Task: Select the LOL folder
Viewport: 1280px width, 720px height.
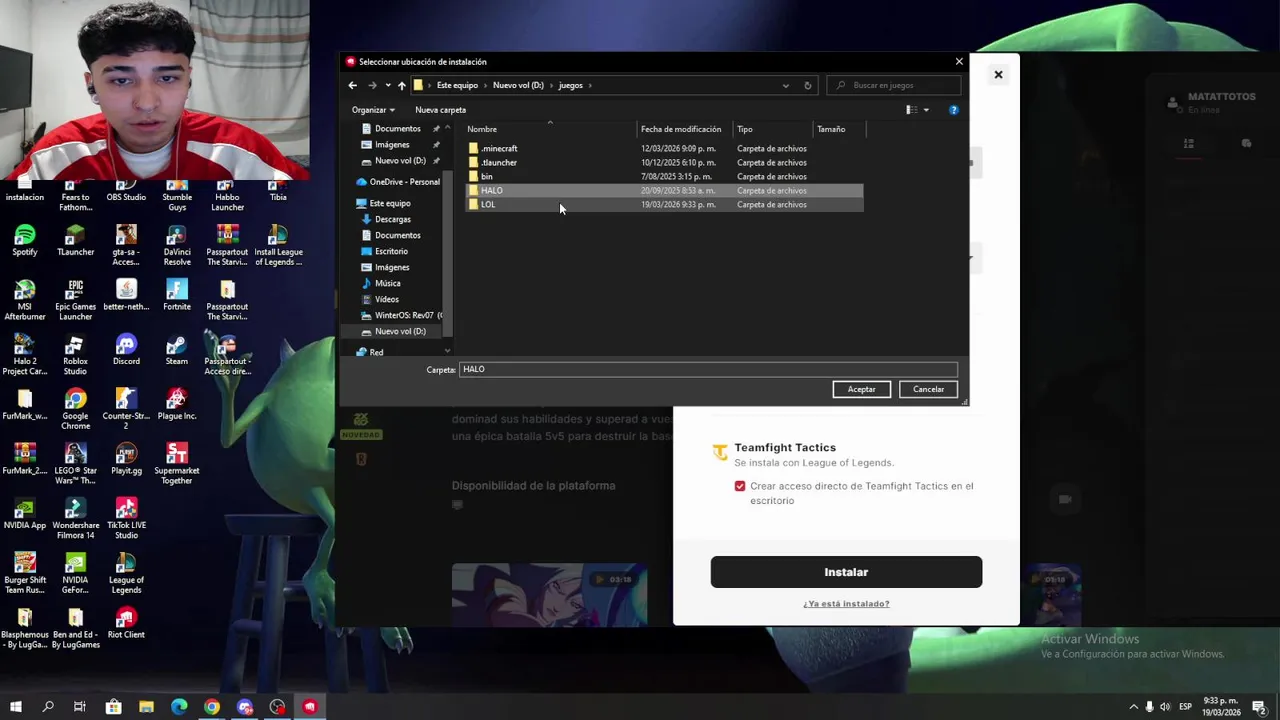Action: (x=664, y=204)
